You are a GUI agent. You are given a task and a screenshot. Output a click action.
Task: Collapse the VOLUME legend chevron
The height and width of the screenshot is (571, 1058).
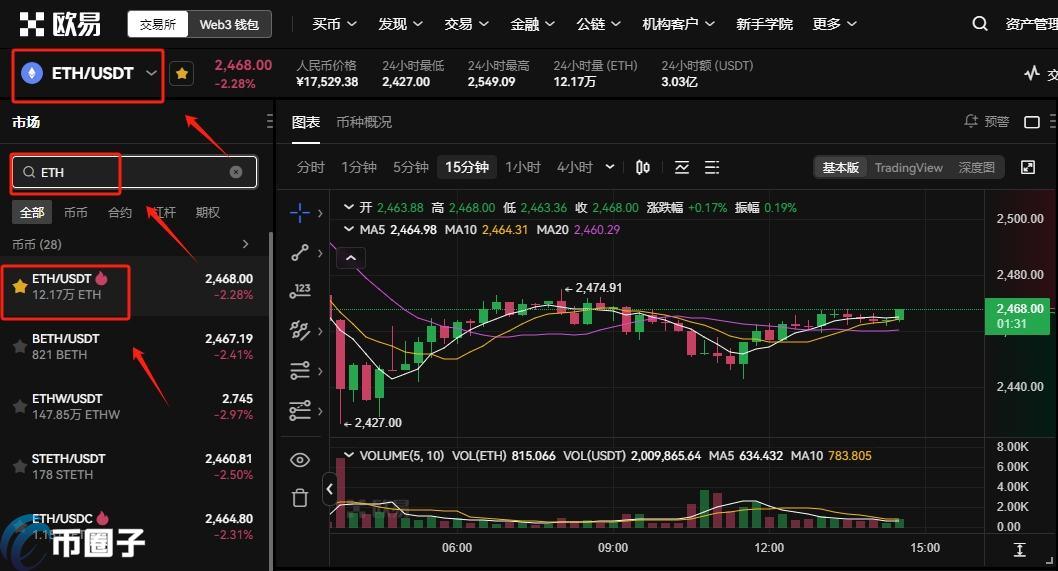pyautogui.click(x=349, y=456)
